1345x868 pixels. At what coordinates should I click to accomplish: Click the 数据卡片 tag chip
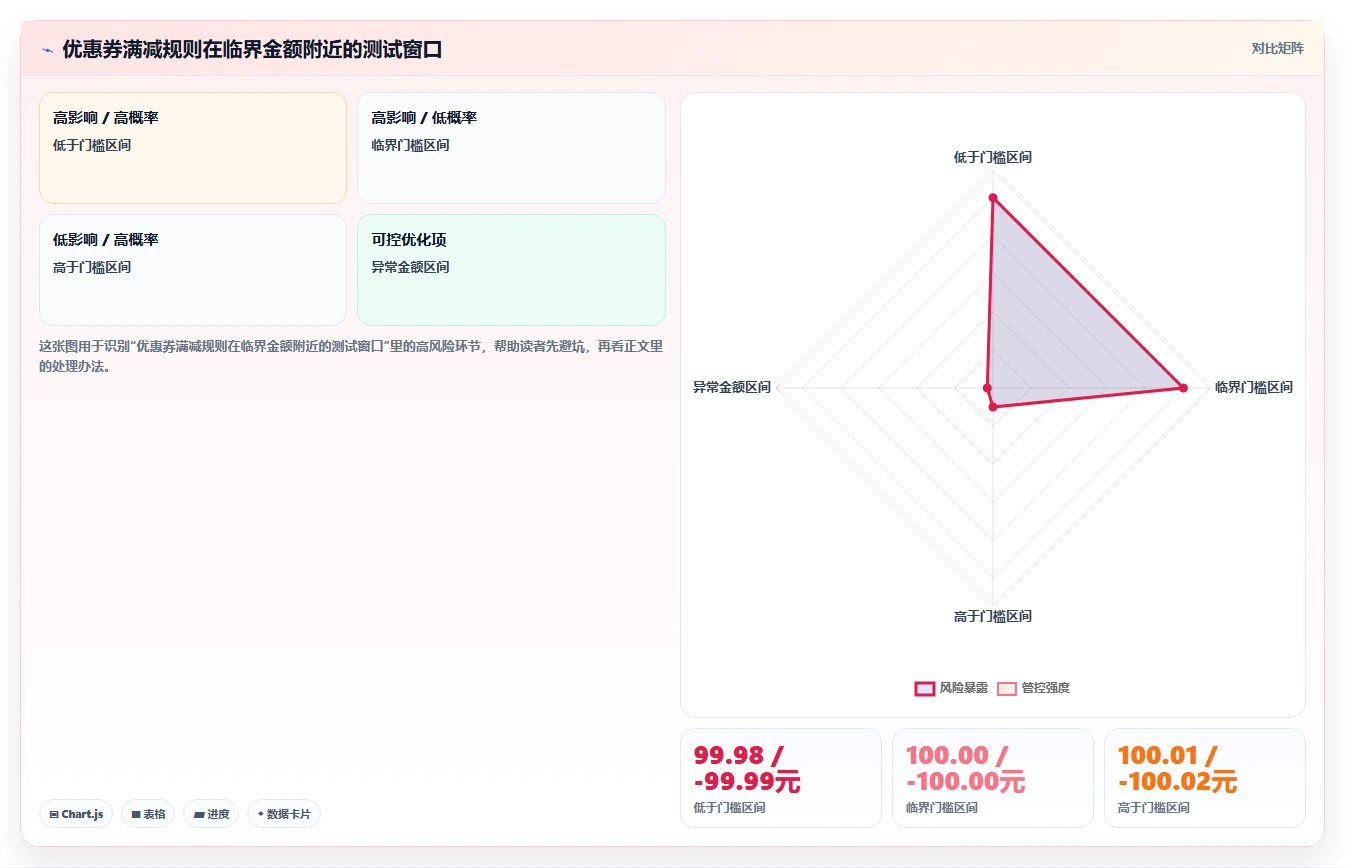point(284,814)
